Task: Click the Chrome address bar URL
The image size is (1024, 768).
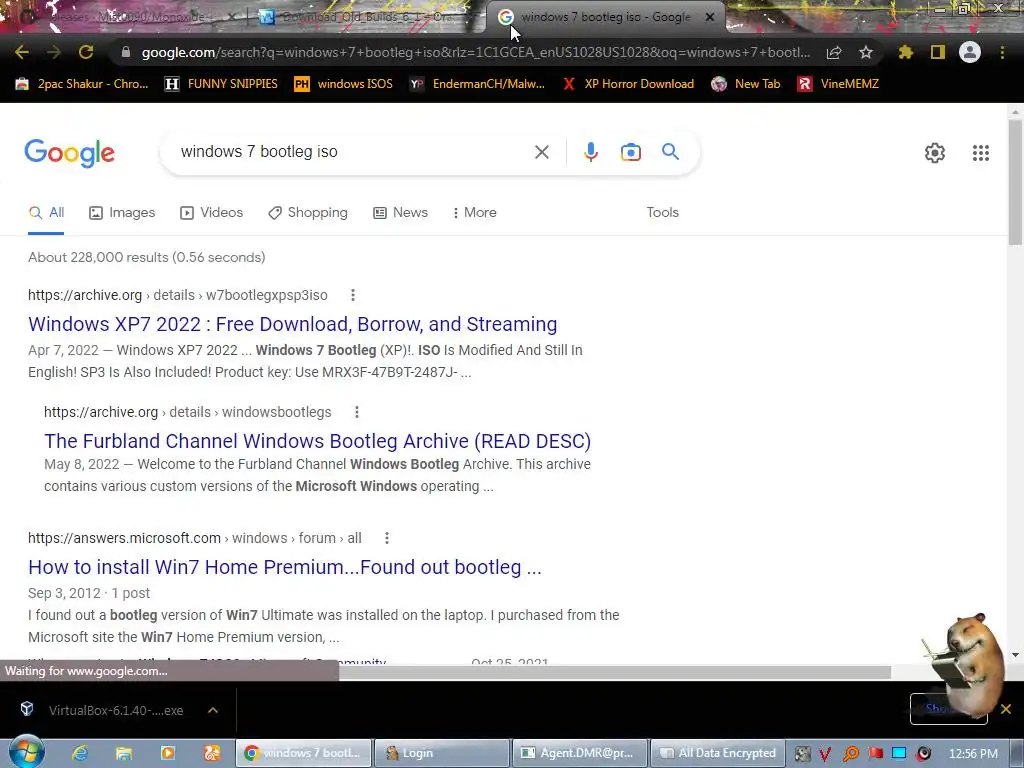Action: 475,52
